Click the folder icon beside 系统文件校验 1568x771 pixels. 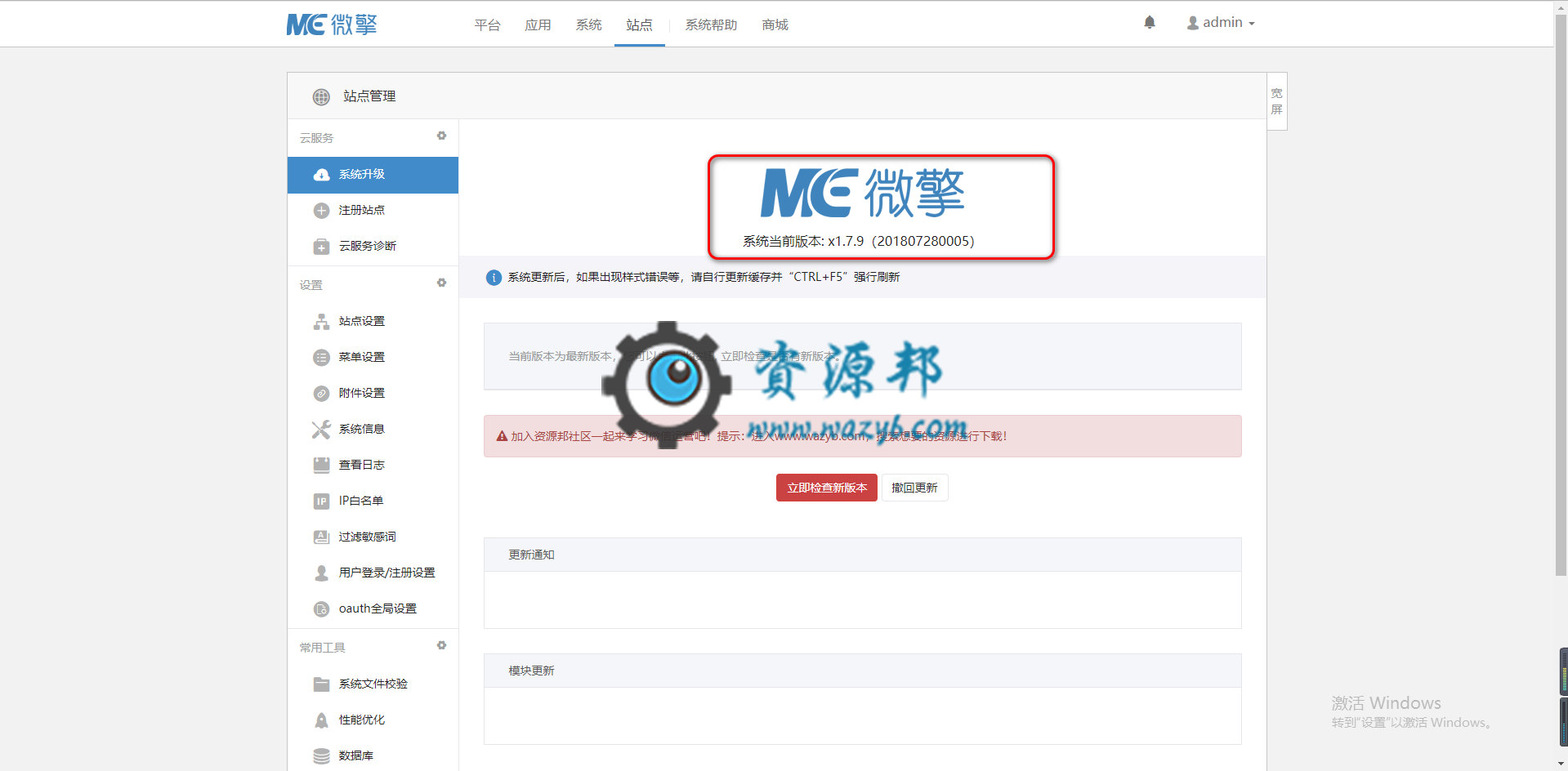tap(322, 684)
